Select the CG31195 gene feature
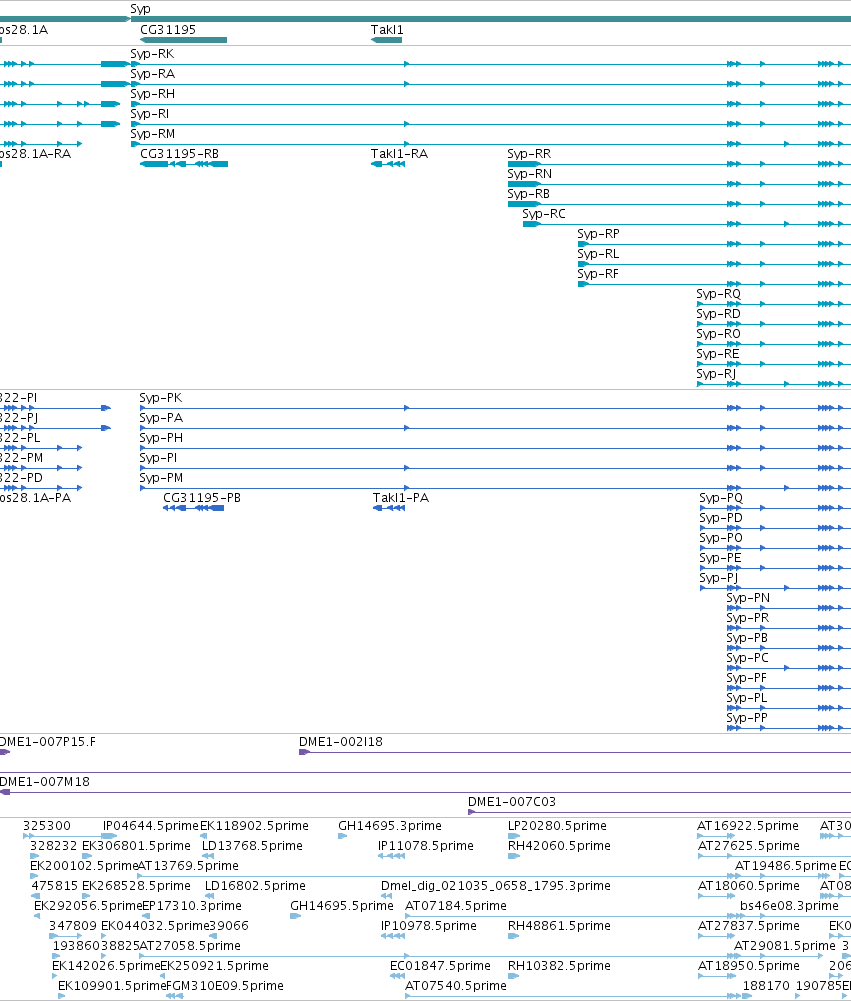 183,40
